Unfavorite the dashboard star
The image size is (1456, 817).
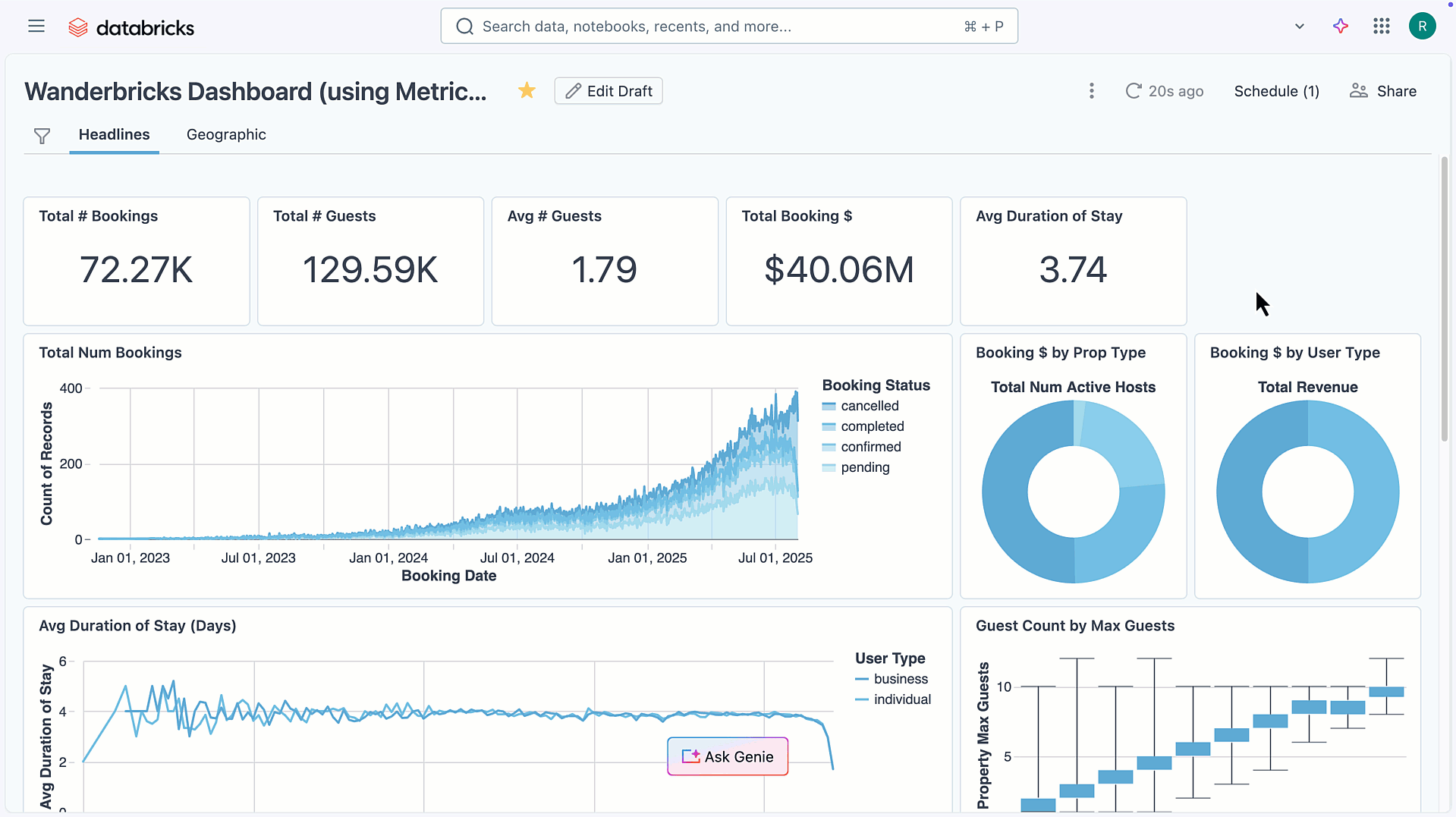click(x=527, y=90)
